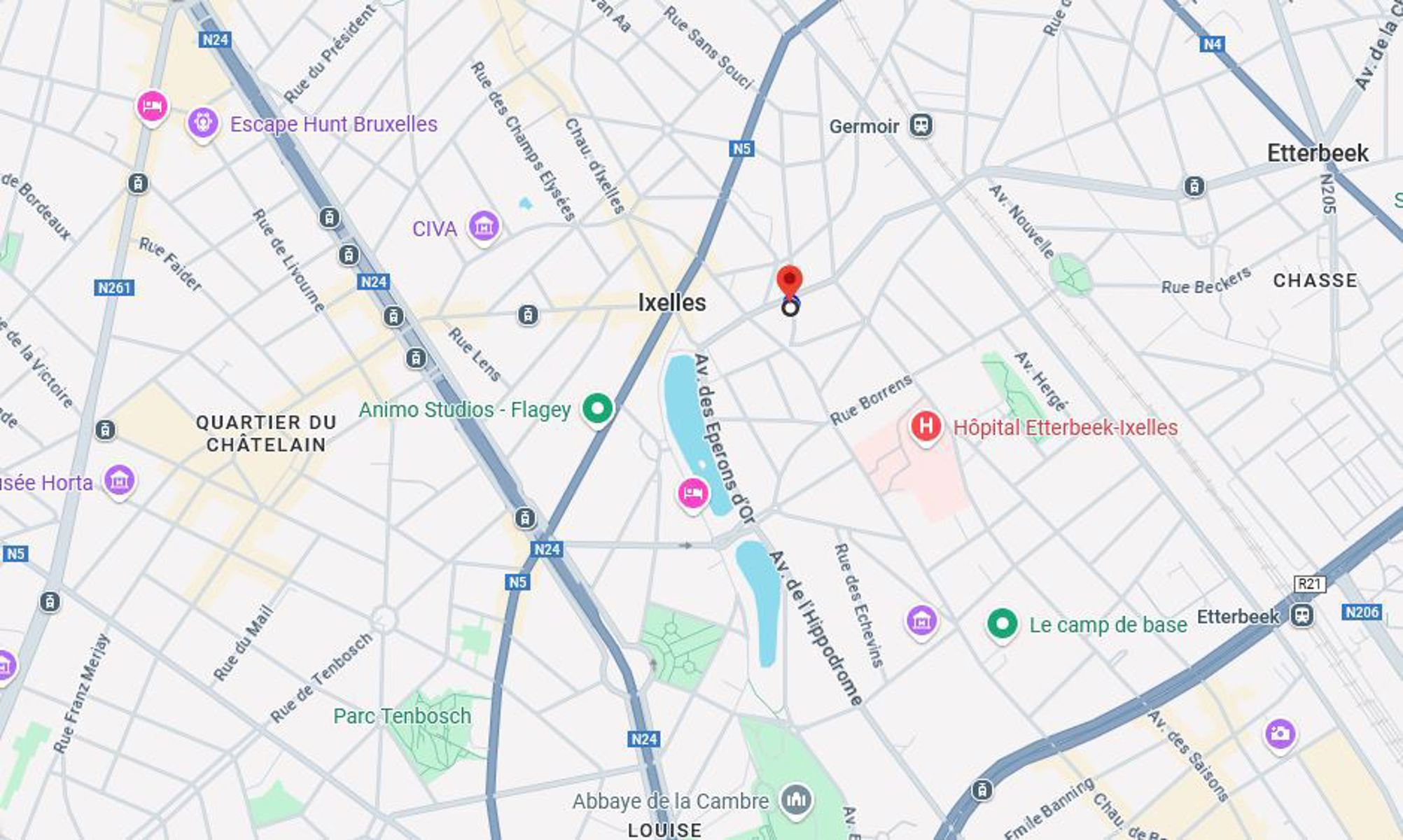Select the hotel icon near Escape Hunt
Viewport: 1403px width, 840px height.
[x=152, y=106]
